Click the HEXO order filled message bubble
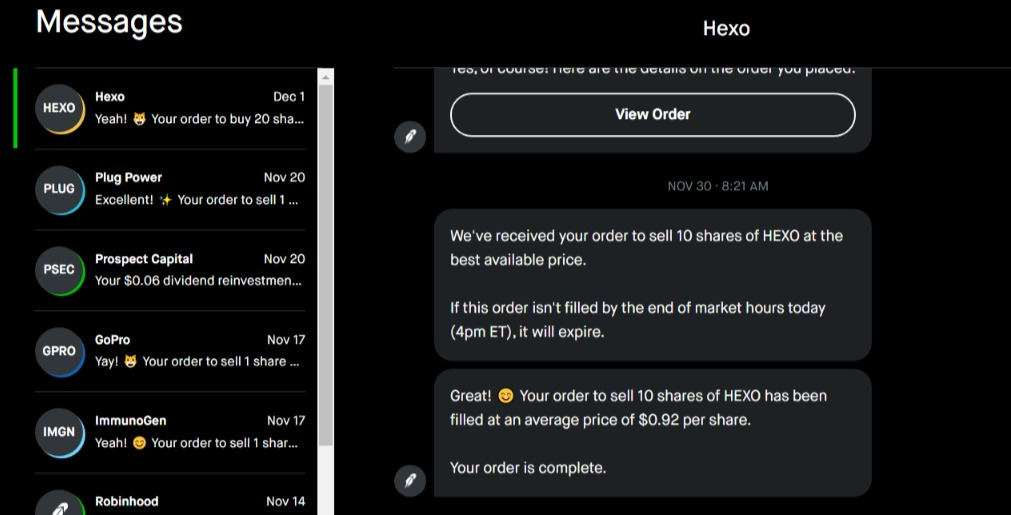Viewport: 1011px width, 515px height. tap(652, 432)
